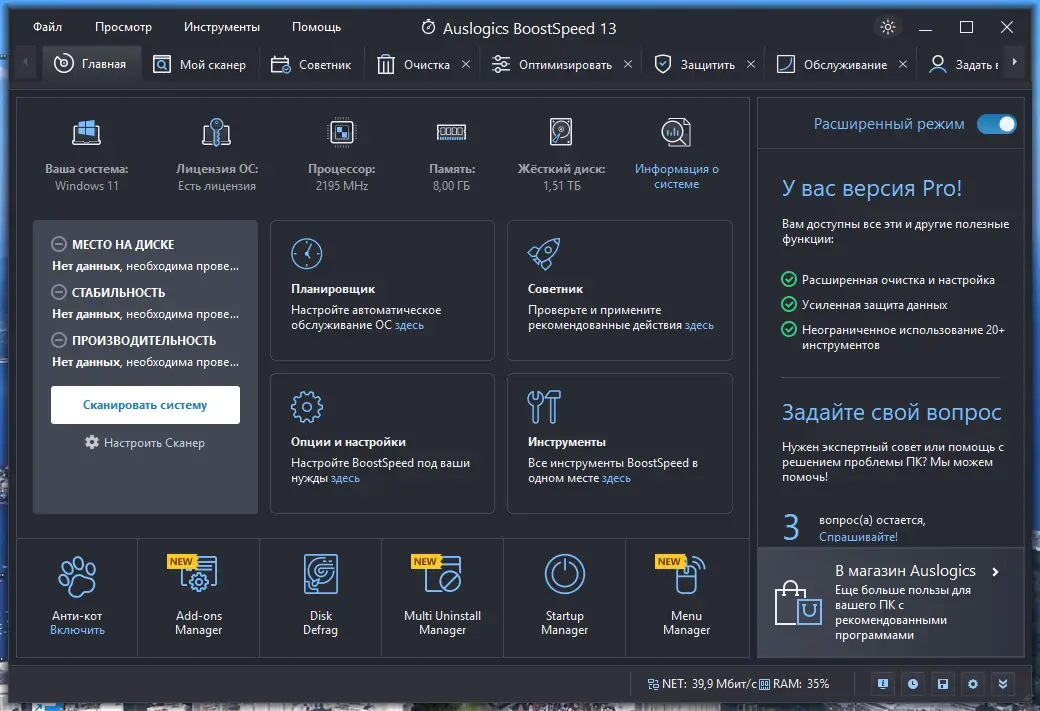Click Auslogics BoostSpeed 13 title logo

click(428, 27)
